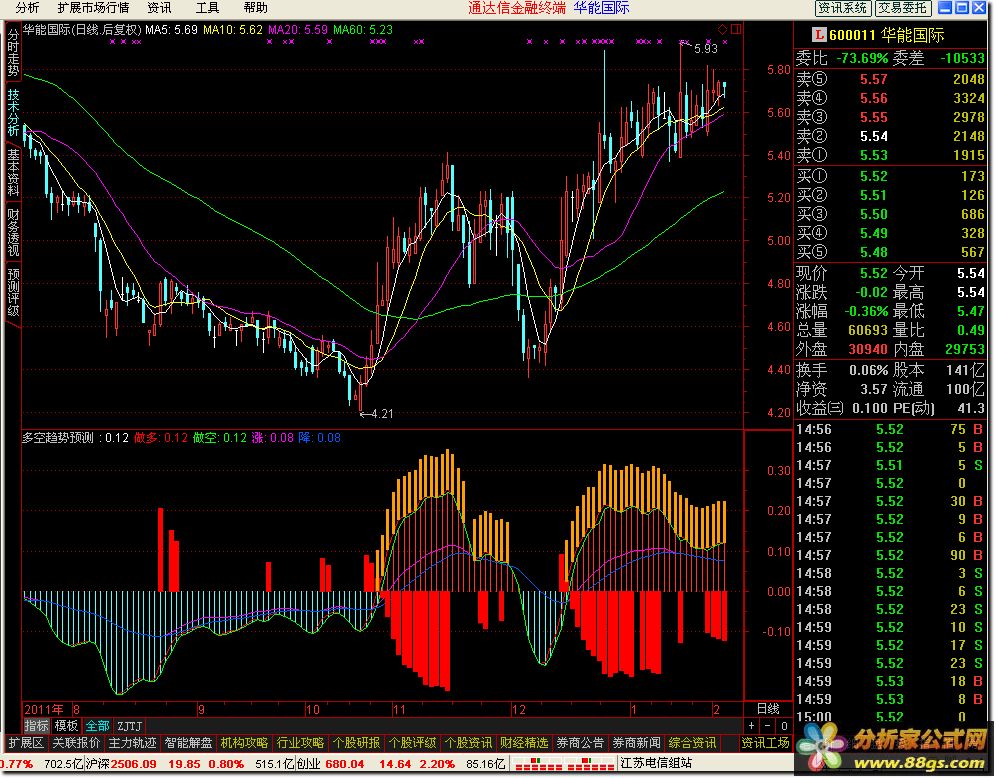
Task: Click the 创业 index value 680.04
Action: coord(344,763)
